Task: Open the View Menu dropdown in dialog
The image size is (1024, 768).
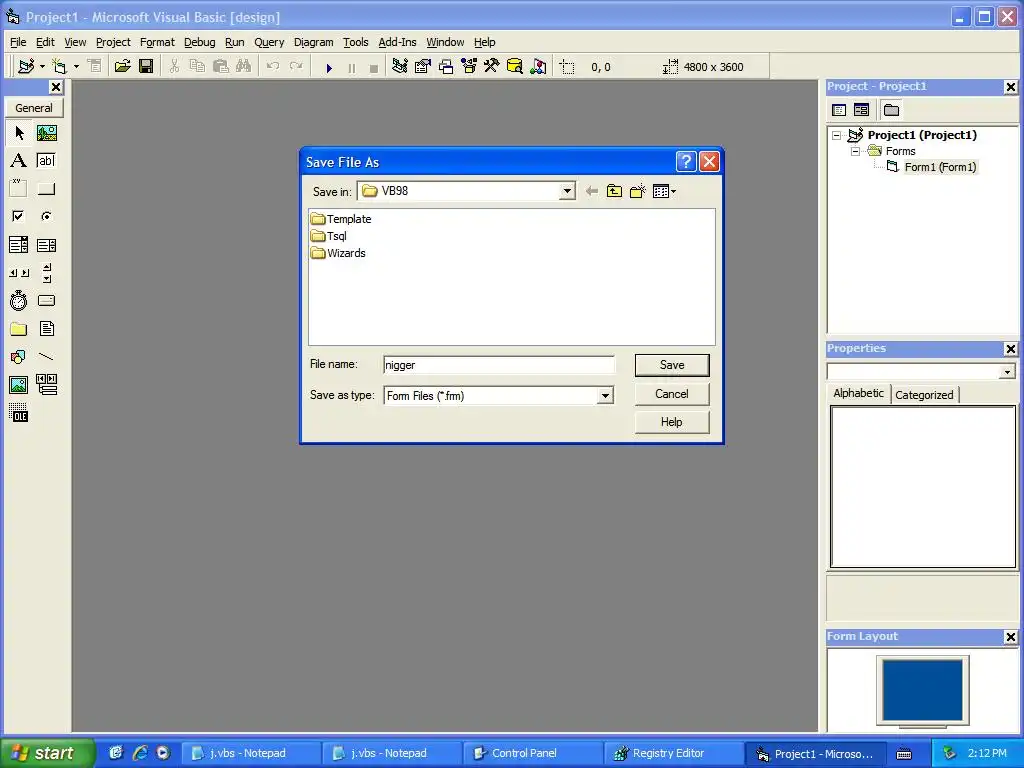Action: click(x=665, y=191)
